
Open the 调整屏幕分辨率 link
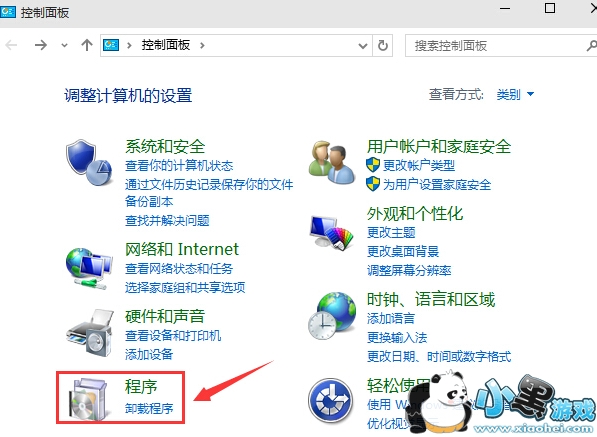(409, 271)
